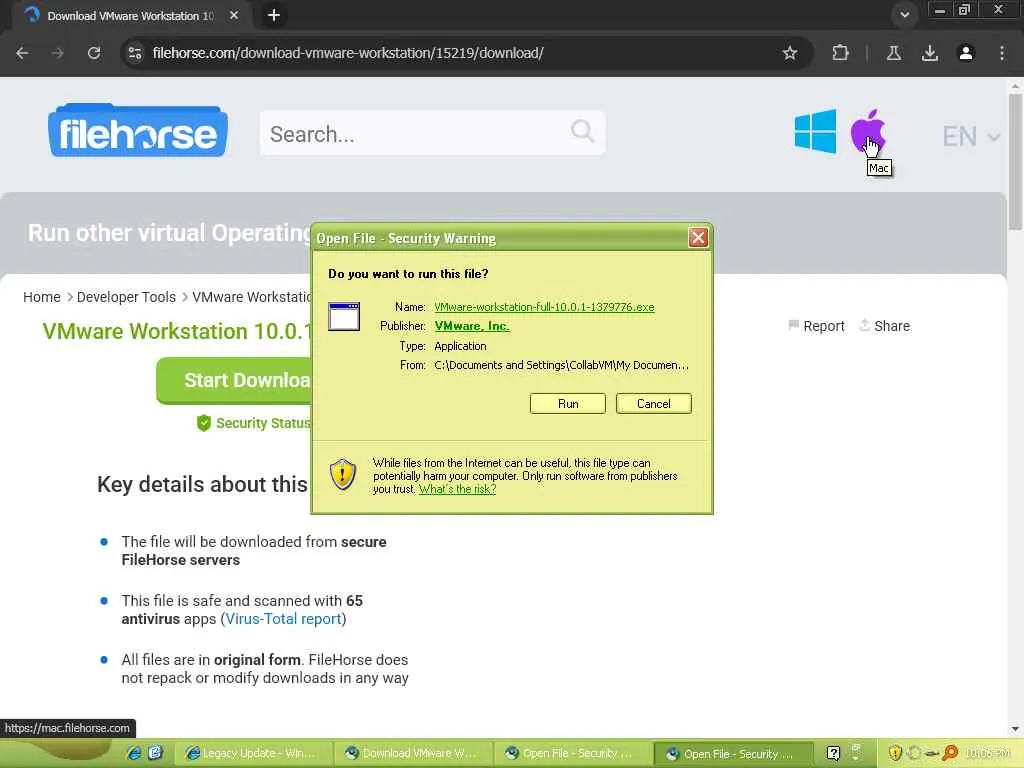The image size is (1024, 768).
Task: Click the search magnifier icon
Action: (582, 131)
